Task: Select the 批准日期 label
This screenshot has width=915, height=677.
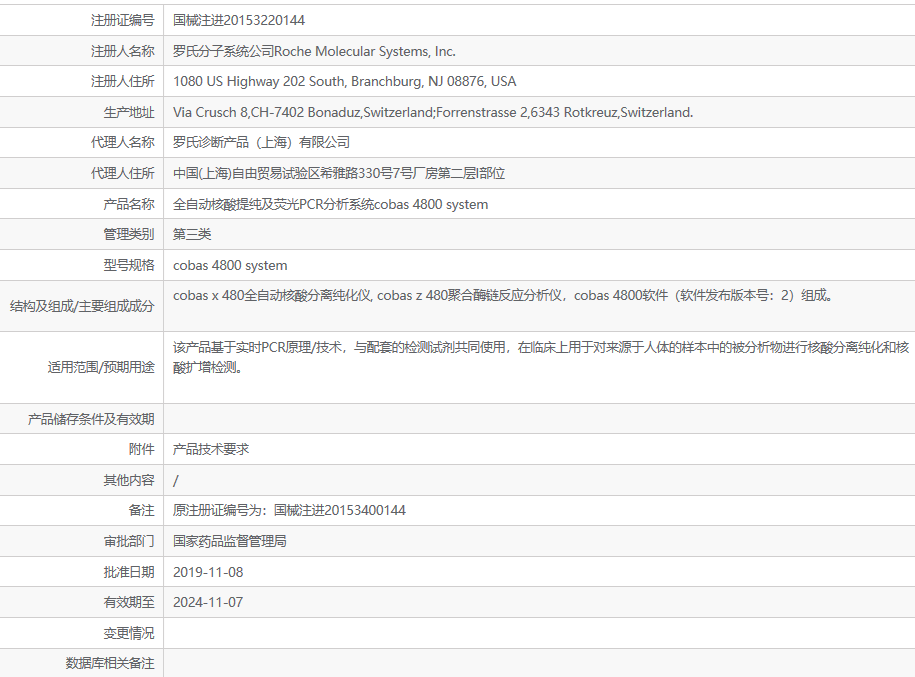Action: pos(129,572)
